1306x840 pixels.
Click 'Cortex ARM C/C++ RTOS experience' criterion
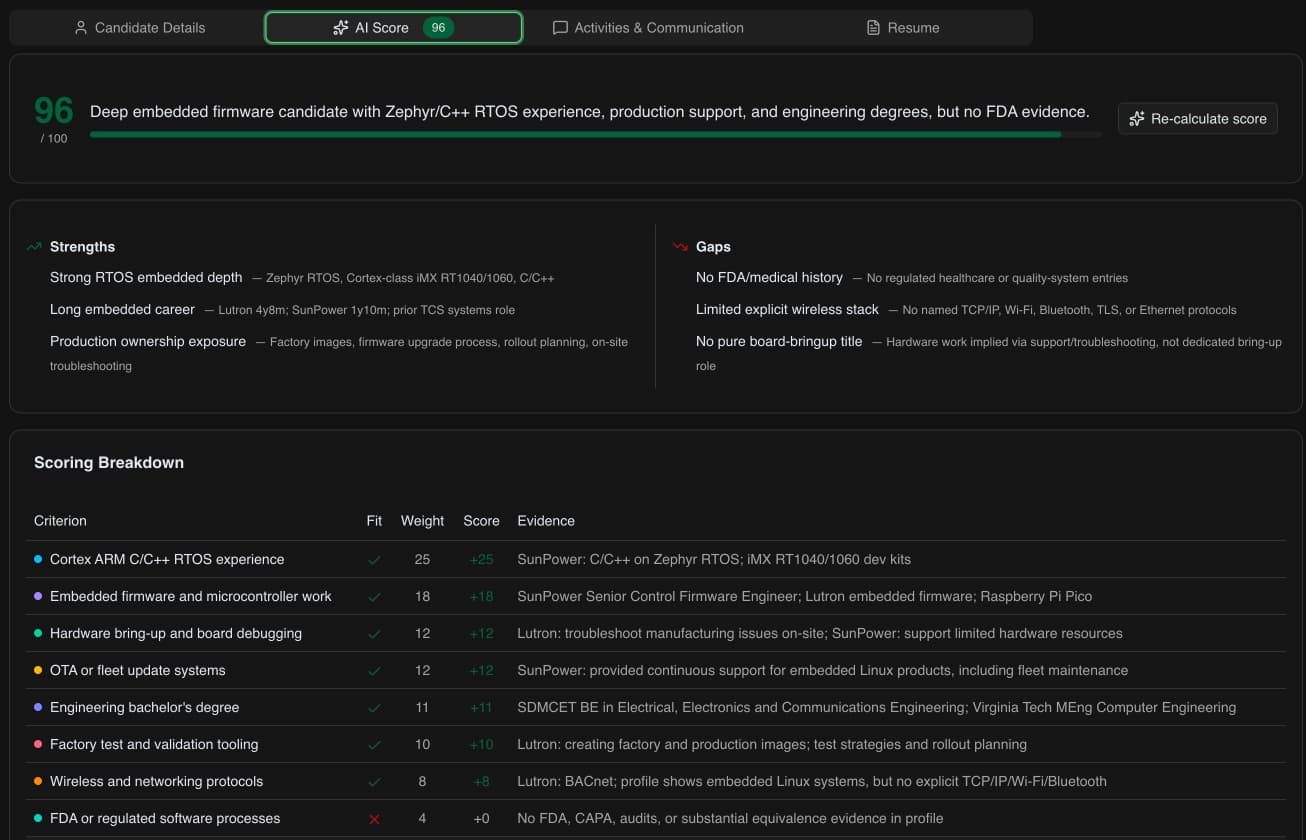(x=167, y=560)
